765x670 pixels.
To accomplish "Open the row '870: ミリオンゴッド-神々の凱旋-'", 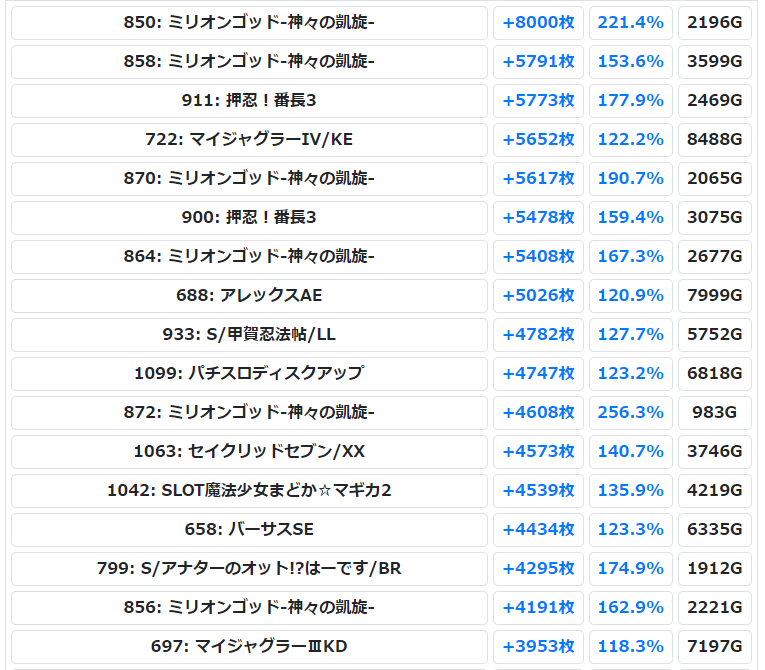I will point(249,179).
